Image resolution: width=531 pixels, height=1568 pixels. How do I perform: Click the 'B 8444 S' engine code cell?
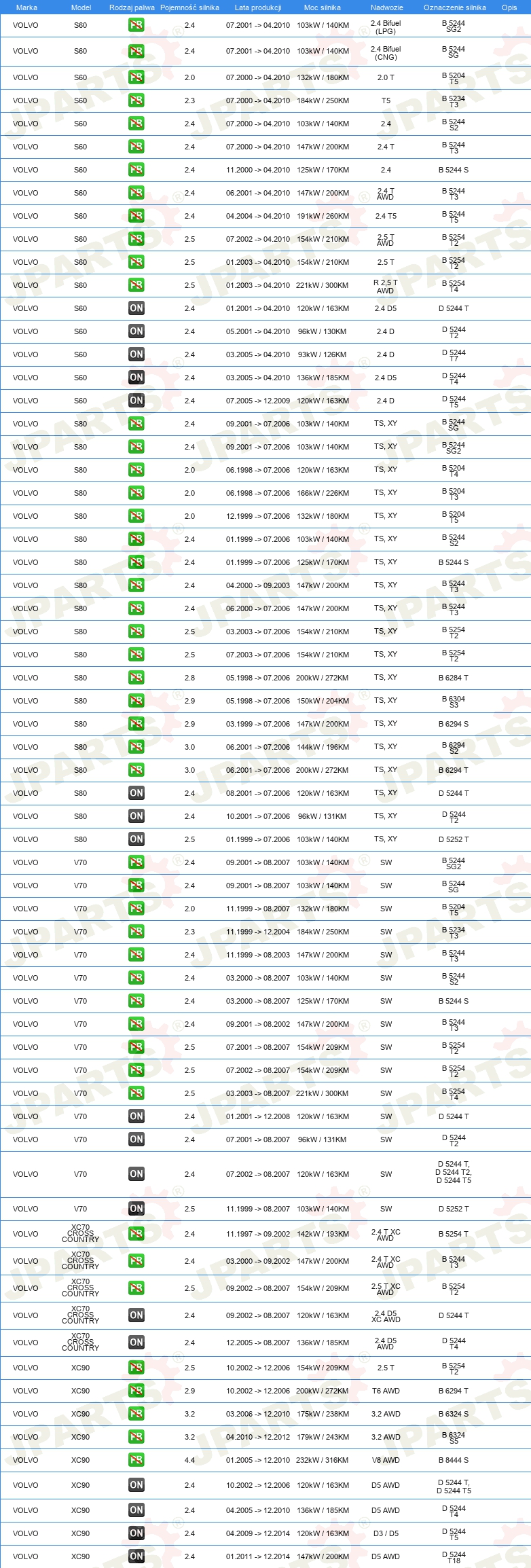click(454, 1460)
